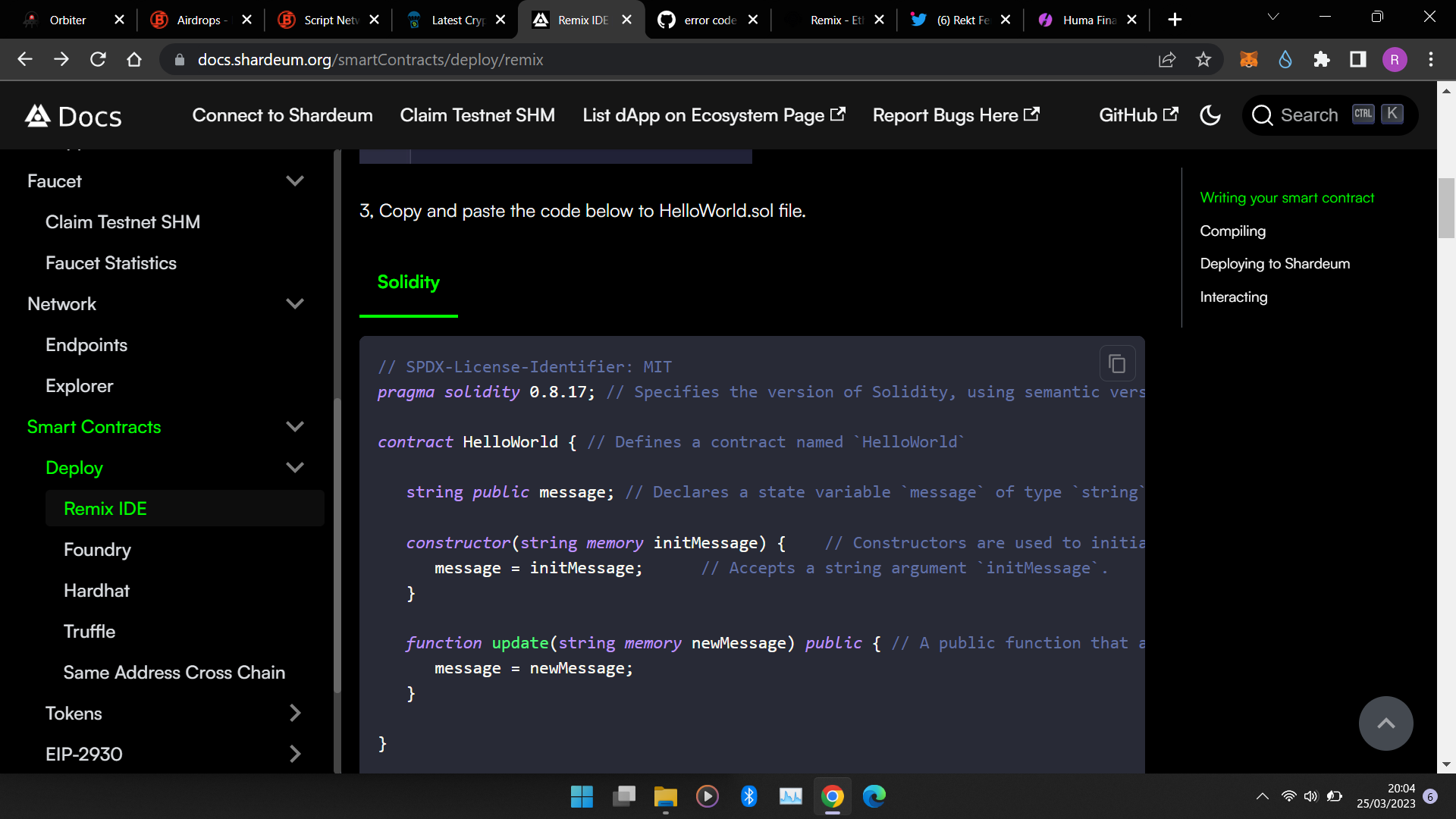Open the search with the magnifier icon
Viewport: 1456px width, 819px height.
(1262, 115)
